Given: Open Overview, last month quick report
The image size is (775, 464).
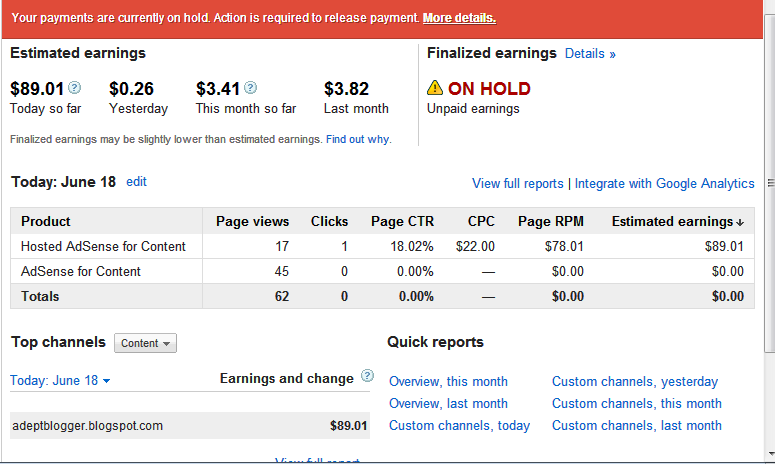Looking at the screenshot, I should pyautogui.click(x=448, y=404).
